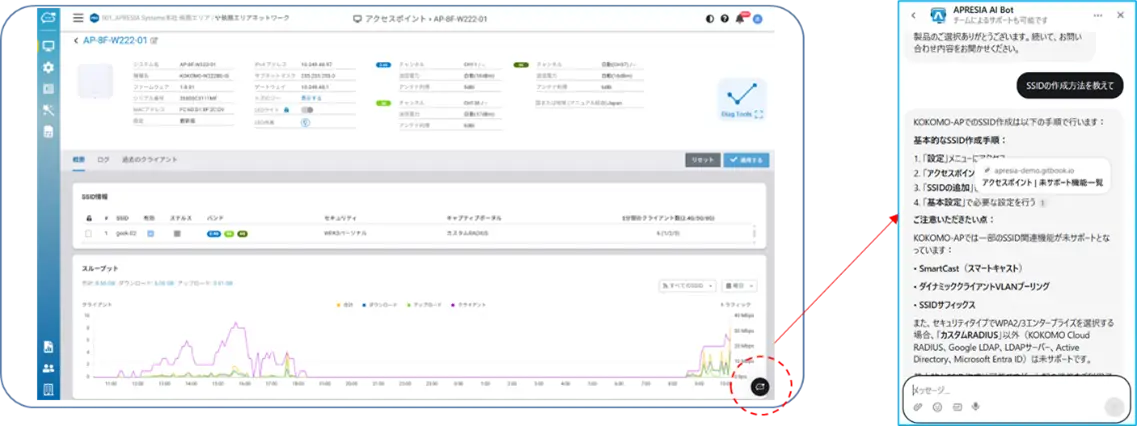The height and width of the screenshot is (426, 1137).
Task: Click the settings gear in the left sidebar
Action: click(x=48, y=67)
